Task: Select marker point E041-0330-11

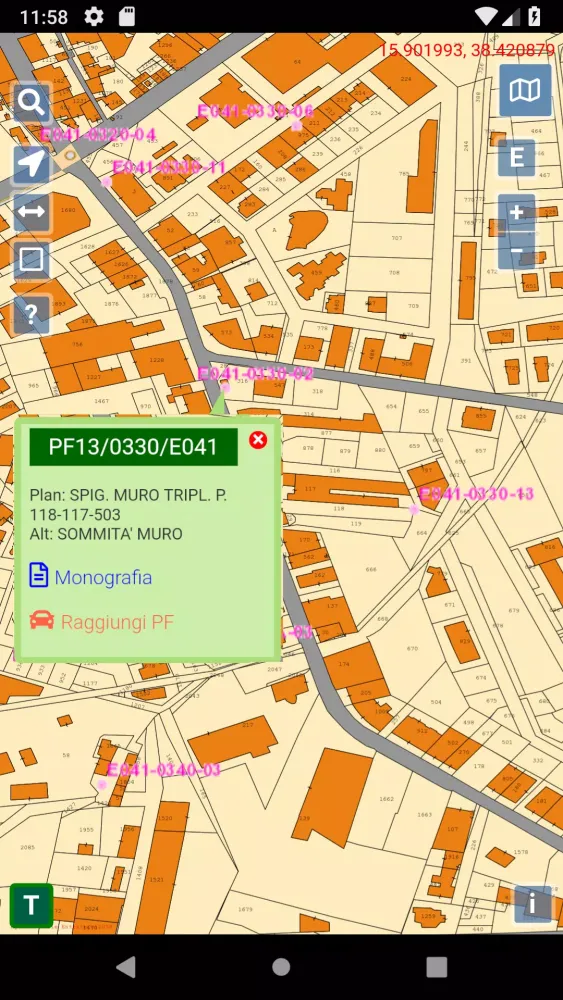Action: [106, 182]
